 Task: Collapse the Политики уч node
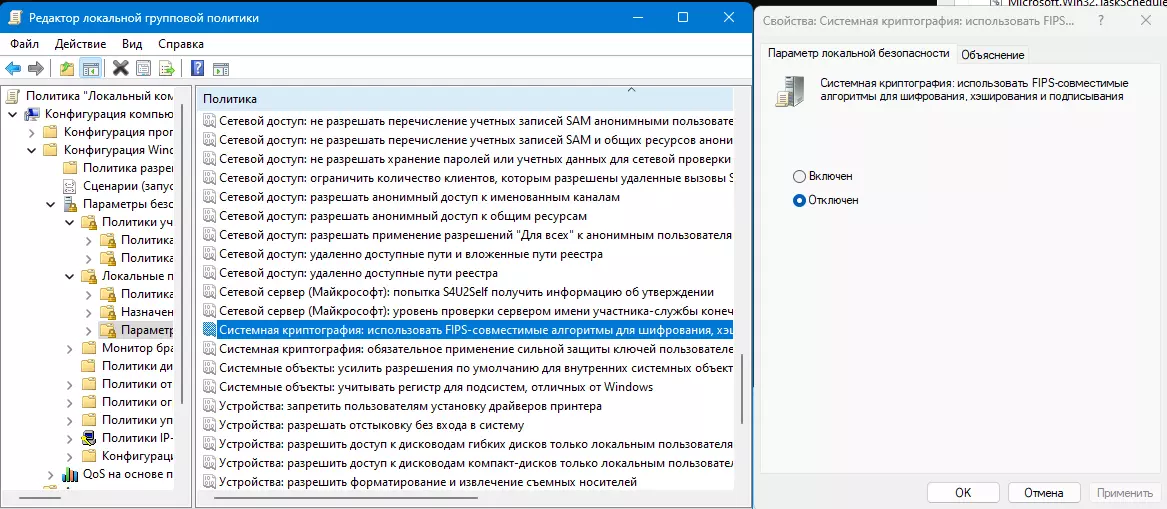pos(69,222)
